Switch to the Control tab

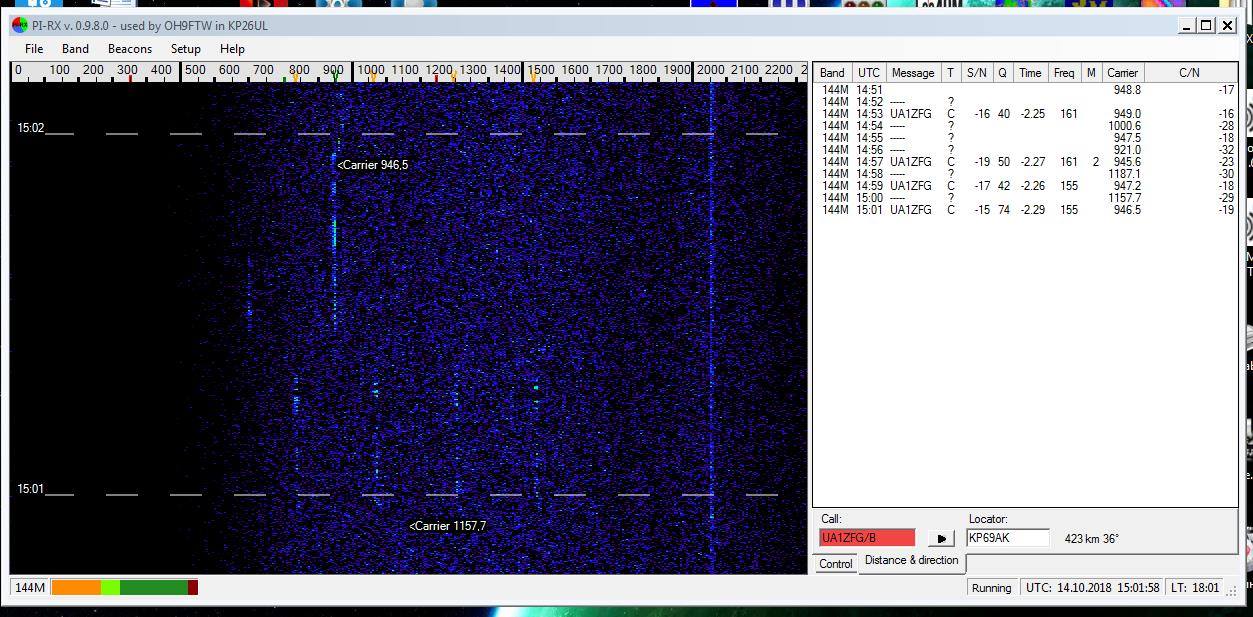[836, 564]
